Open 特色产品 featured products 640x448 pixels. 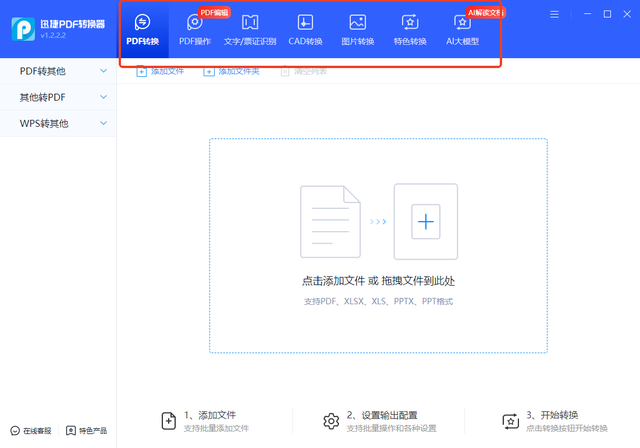coord(87,430)
